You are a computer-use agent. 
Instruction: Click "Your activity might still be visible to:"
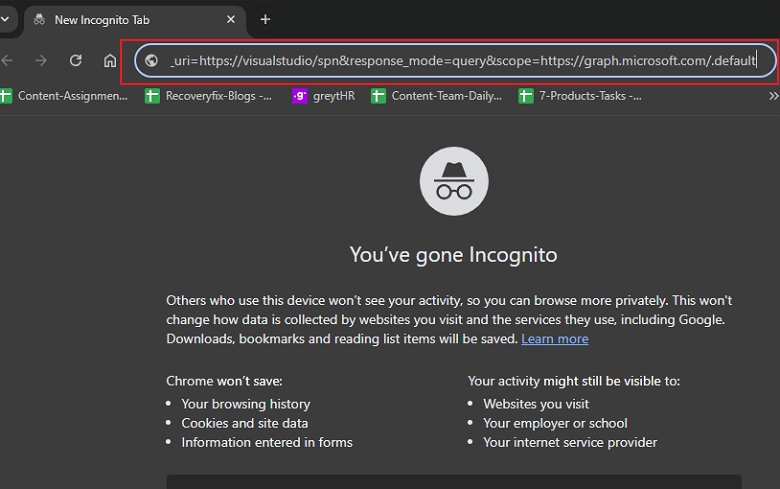(574, 381)
